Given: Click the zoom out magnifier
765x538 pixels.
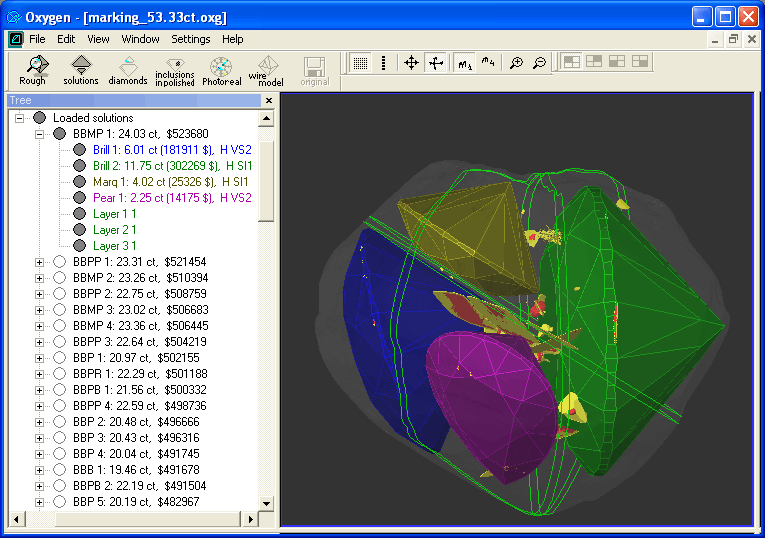Looking at the screenshot, I should [x=540, y=63].
